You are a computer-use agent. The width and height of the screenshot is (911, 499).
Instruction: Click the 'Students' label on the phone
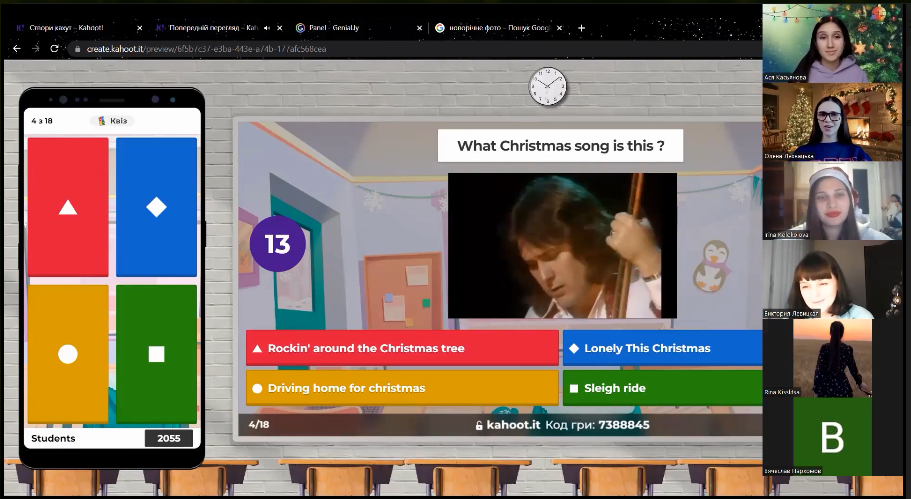(53, 439)
